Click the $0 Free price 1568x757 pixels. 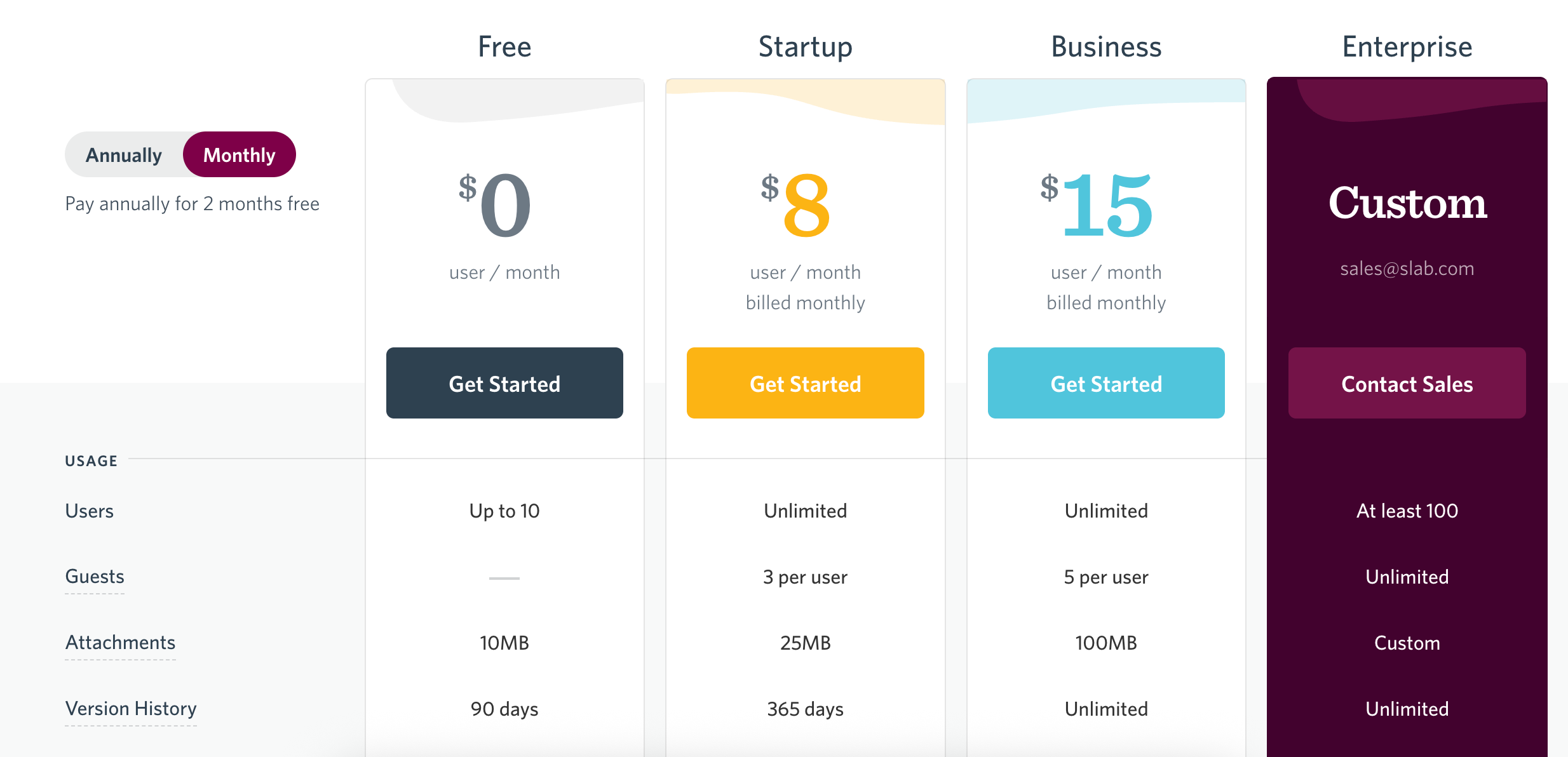495,204
